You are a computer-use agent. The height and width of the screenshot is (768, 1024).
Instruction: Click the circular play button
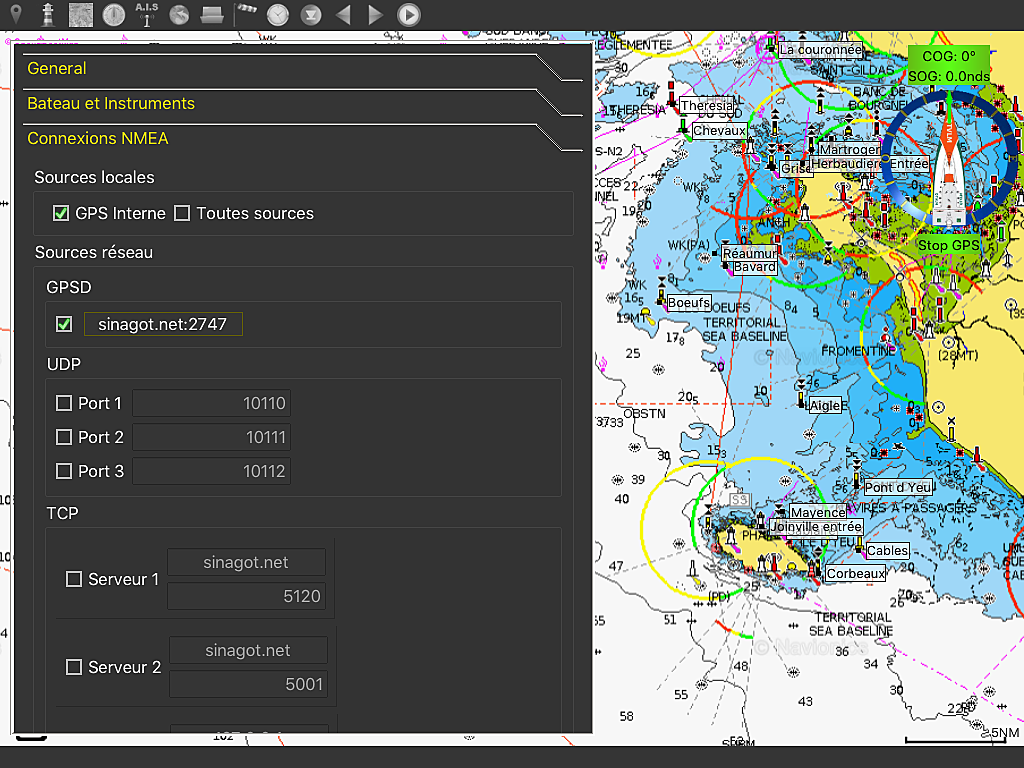[x=409, y=14]
